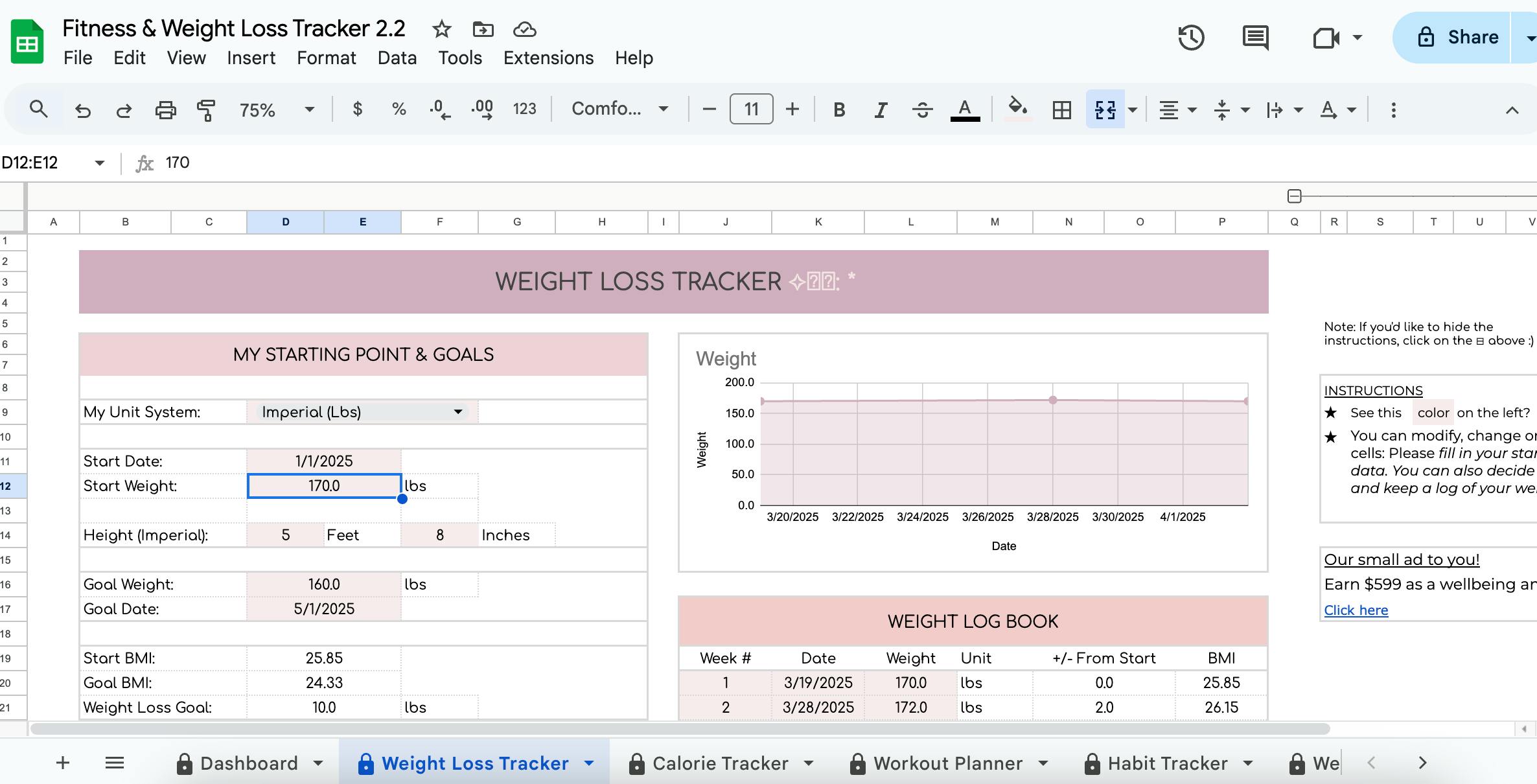This screenshot has height=784, width=1537.
Task: Open the Imperial (Lbs) unit dropdown
Action: tap(457, 412)
